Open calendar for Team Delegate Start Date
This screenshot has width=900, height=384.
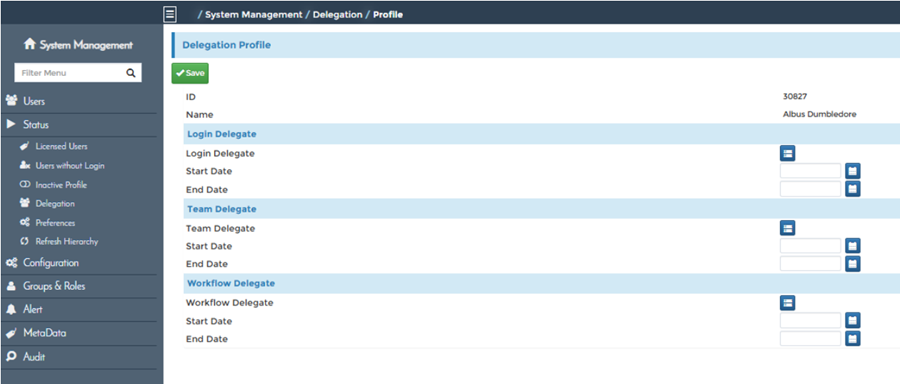pos(852,246)
